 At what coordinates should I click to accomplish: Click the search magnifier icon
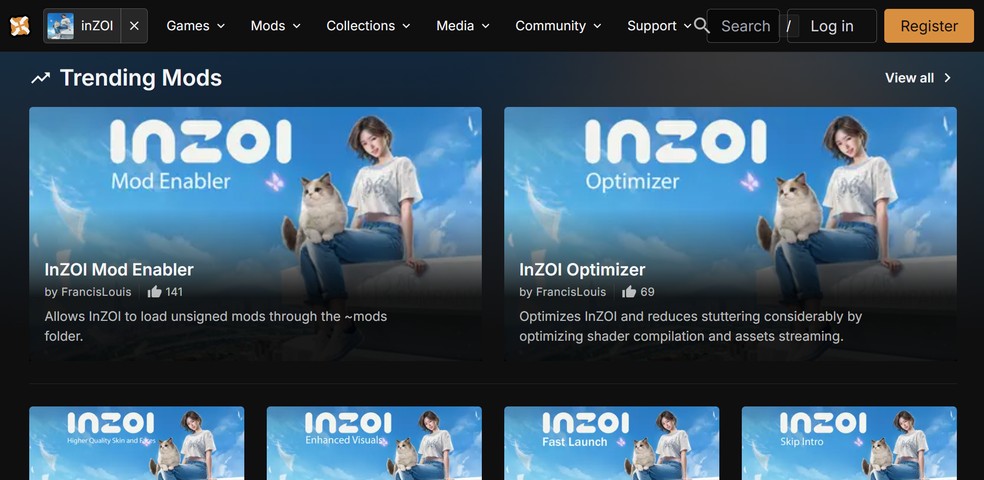pos(702,26)
